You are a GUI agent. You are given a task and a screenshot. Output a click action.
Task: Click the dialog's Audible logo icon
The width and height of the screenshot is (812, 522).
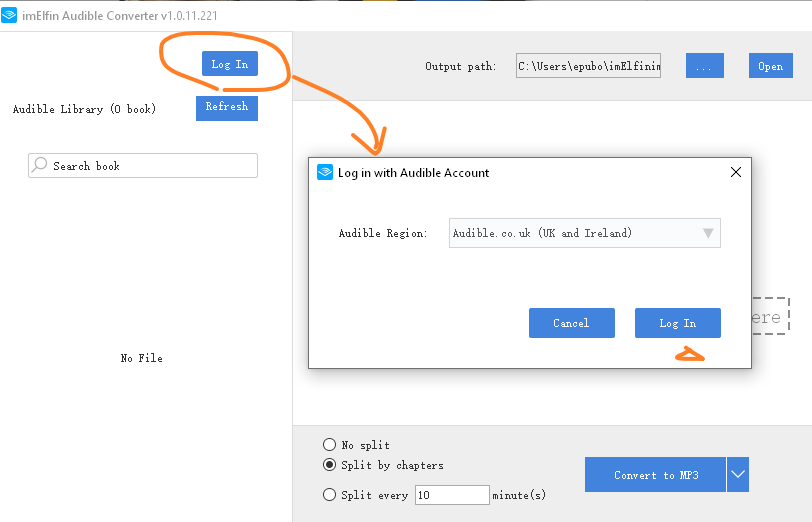325,172
